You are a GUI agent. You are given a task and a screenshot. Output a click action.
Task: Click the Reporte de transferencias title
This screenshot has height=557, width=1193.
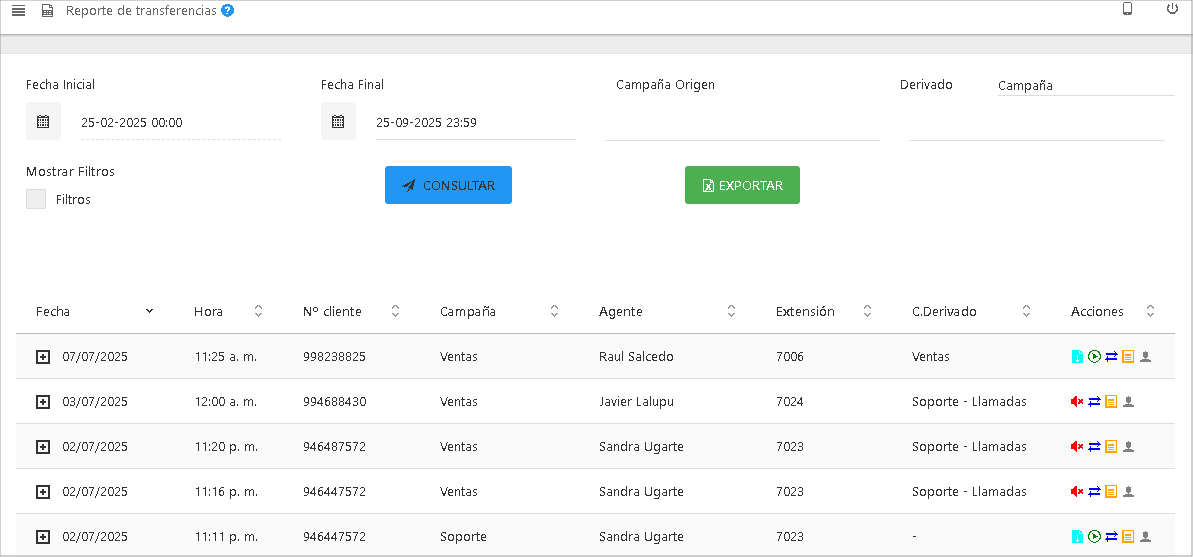[x=141, y=11]
